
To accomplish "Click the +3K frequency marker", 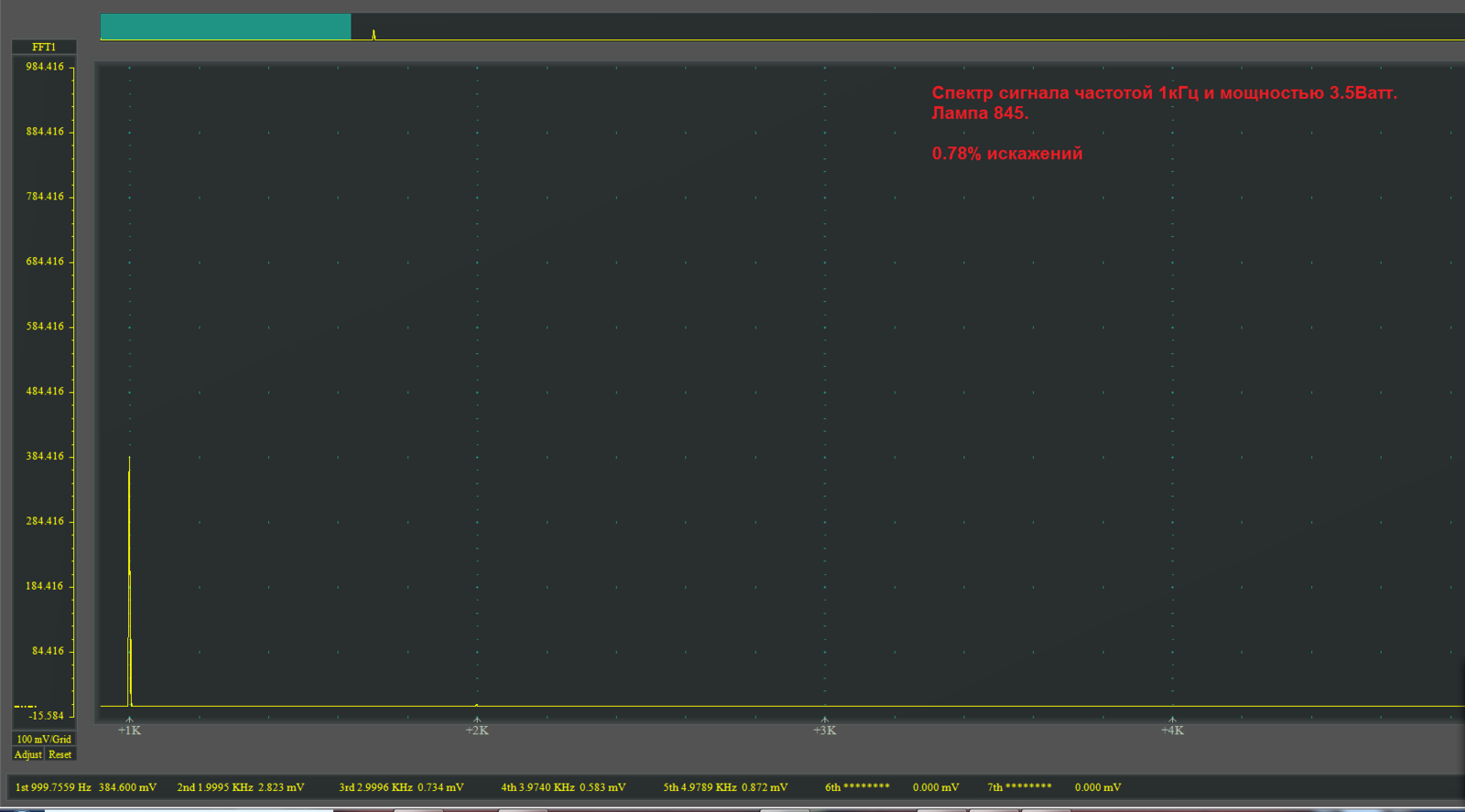I will click(x=825, y=730).
